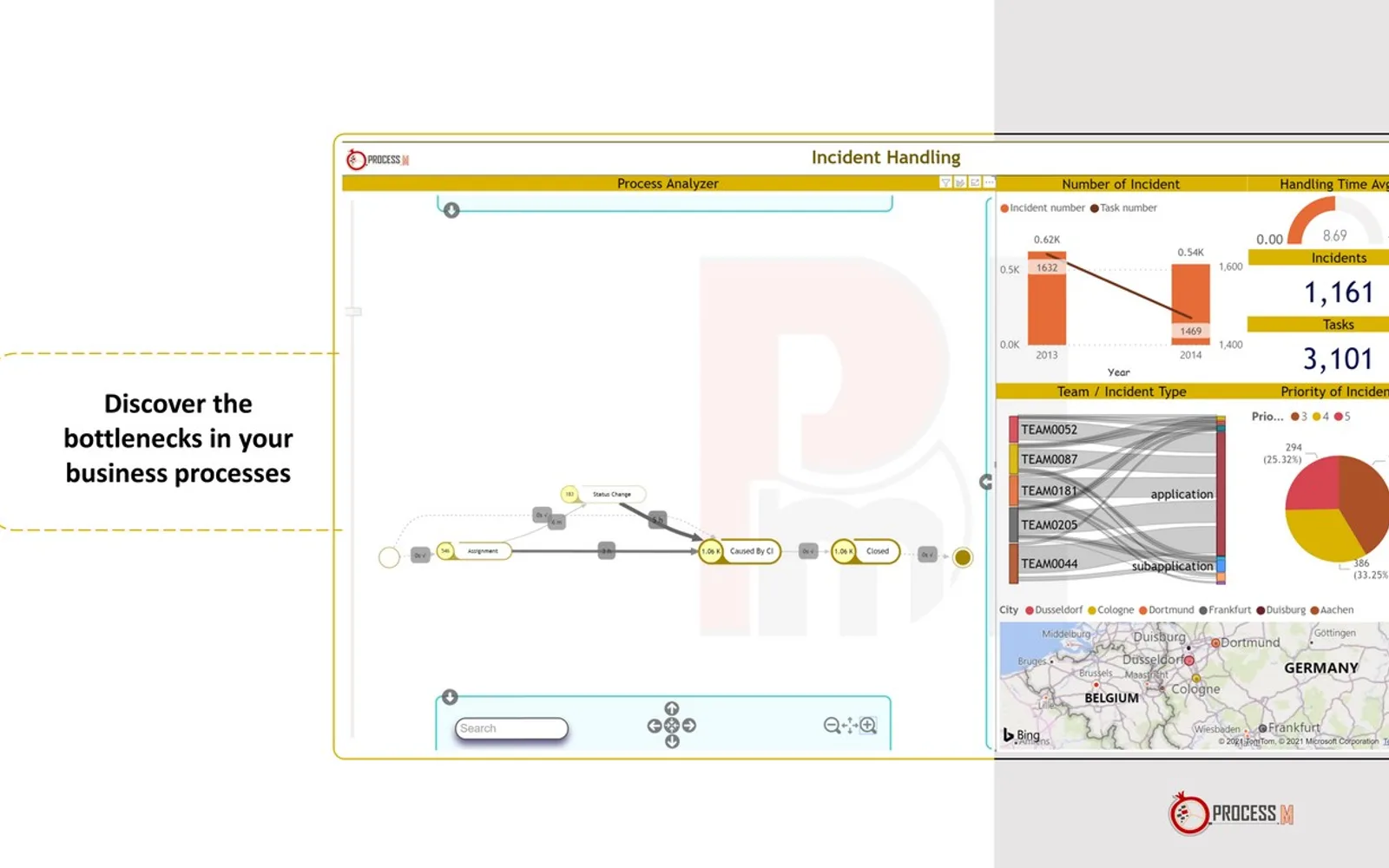The image size is (1389, 868).
Task: Select the red pie slice in priority chart
Action: pos(1315,484)
